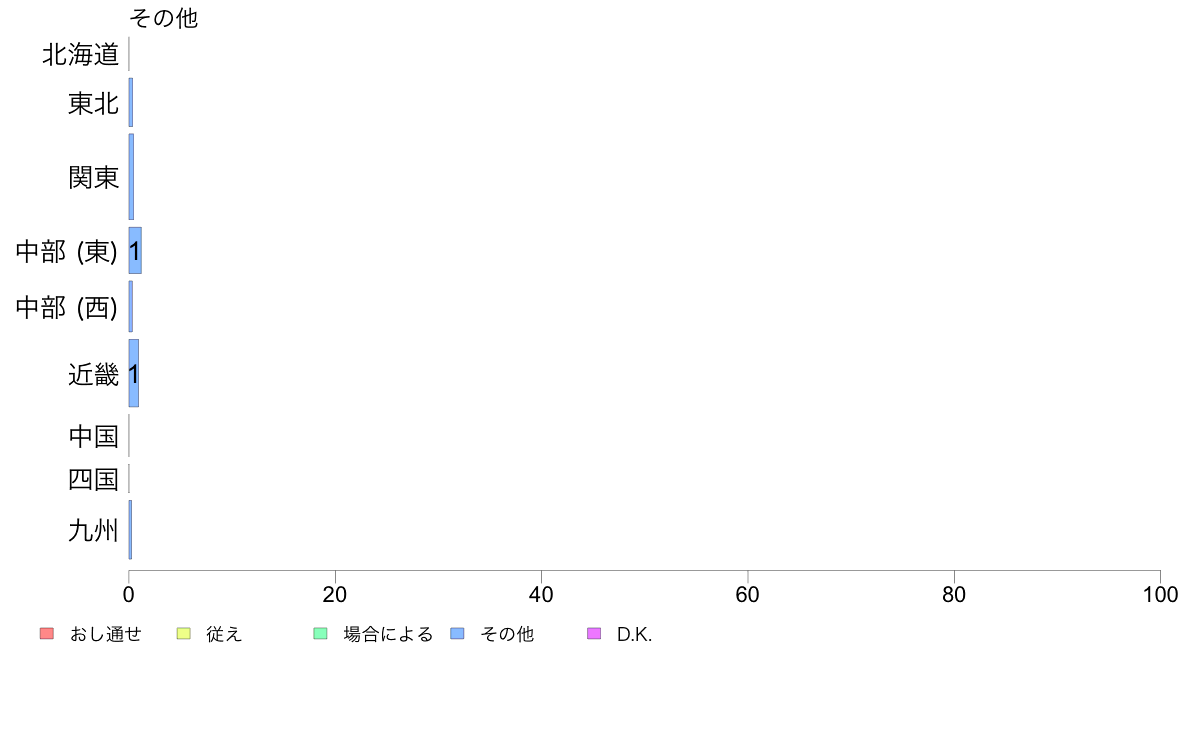Click the 場合による legend label text
Screen dimensions: 1188x736
(x=388, y=634)
